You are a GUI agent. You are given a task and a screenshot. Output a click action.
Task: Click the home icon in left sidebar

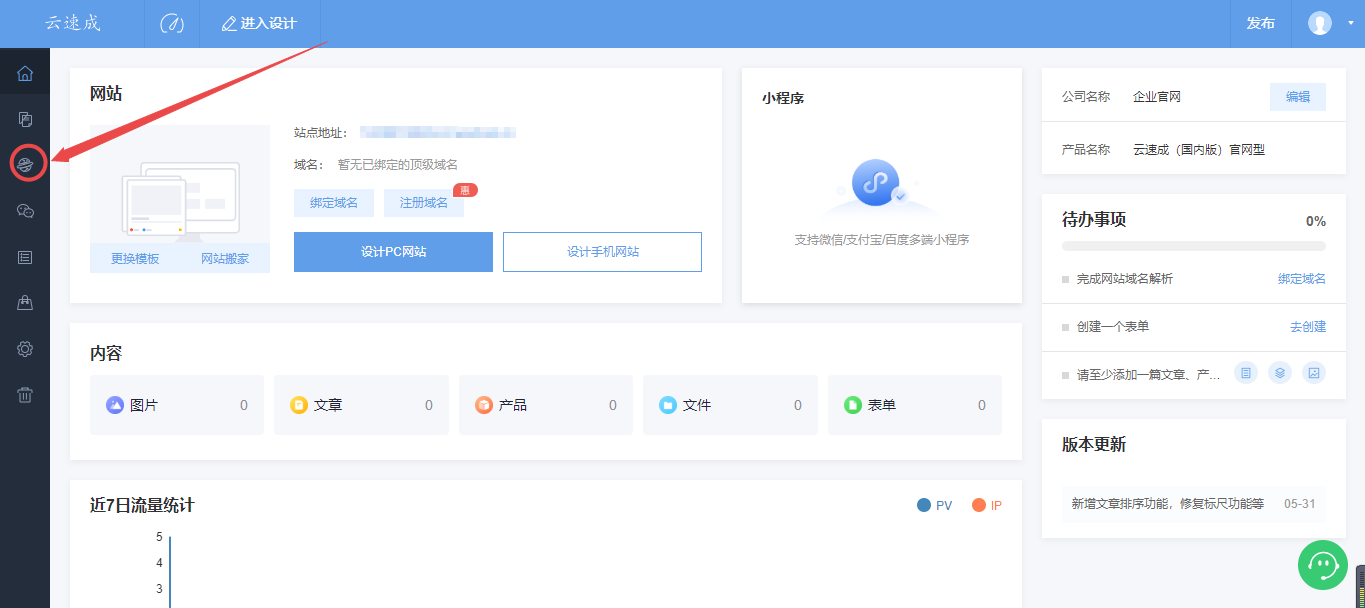[25, 73]
